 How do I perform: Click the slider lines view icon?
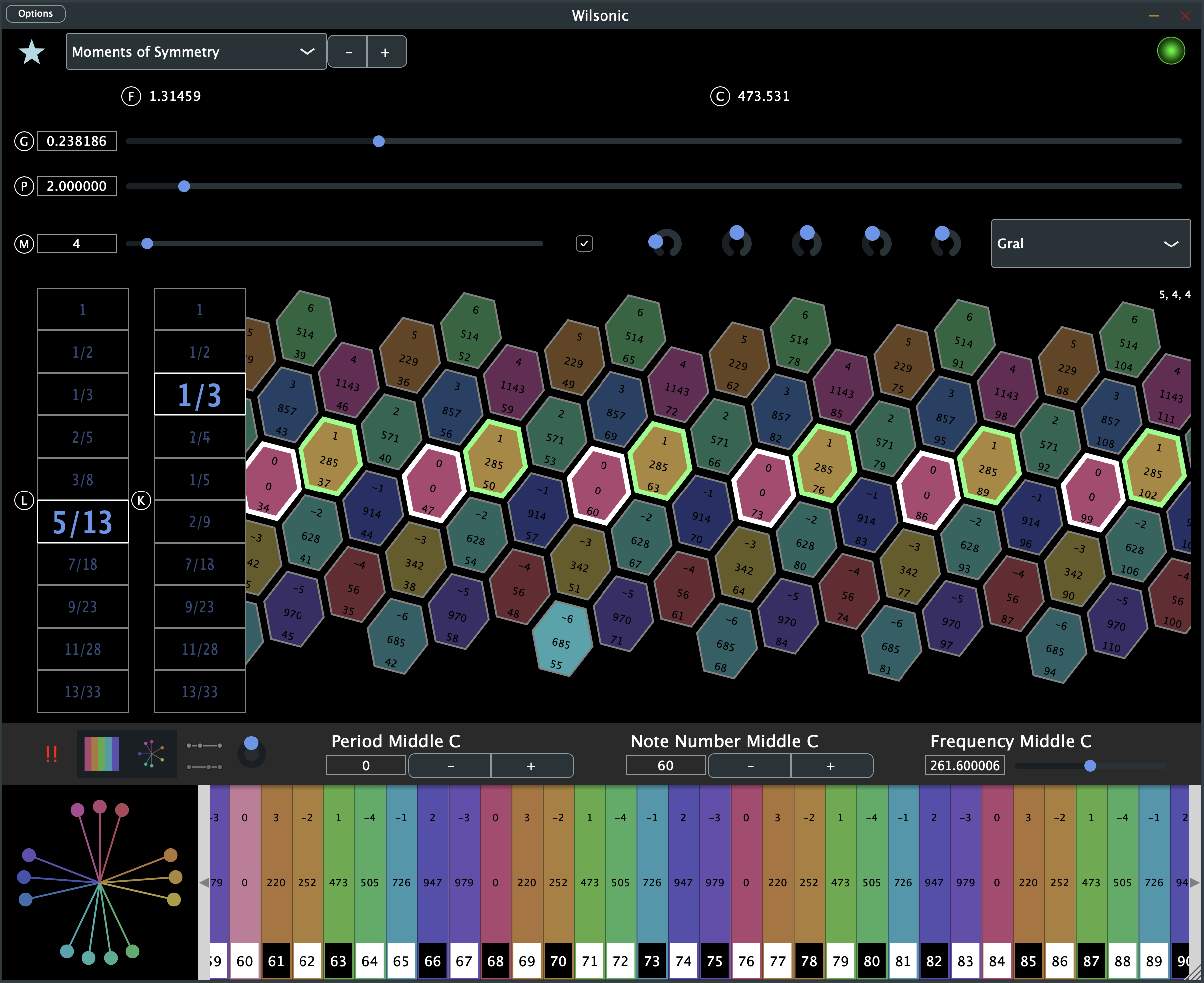[x=204, y=756]
